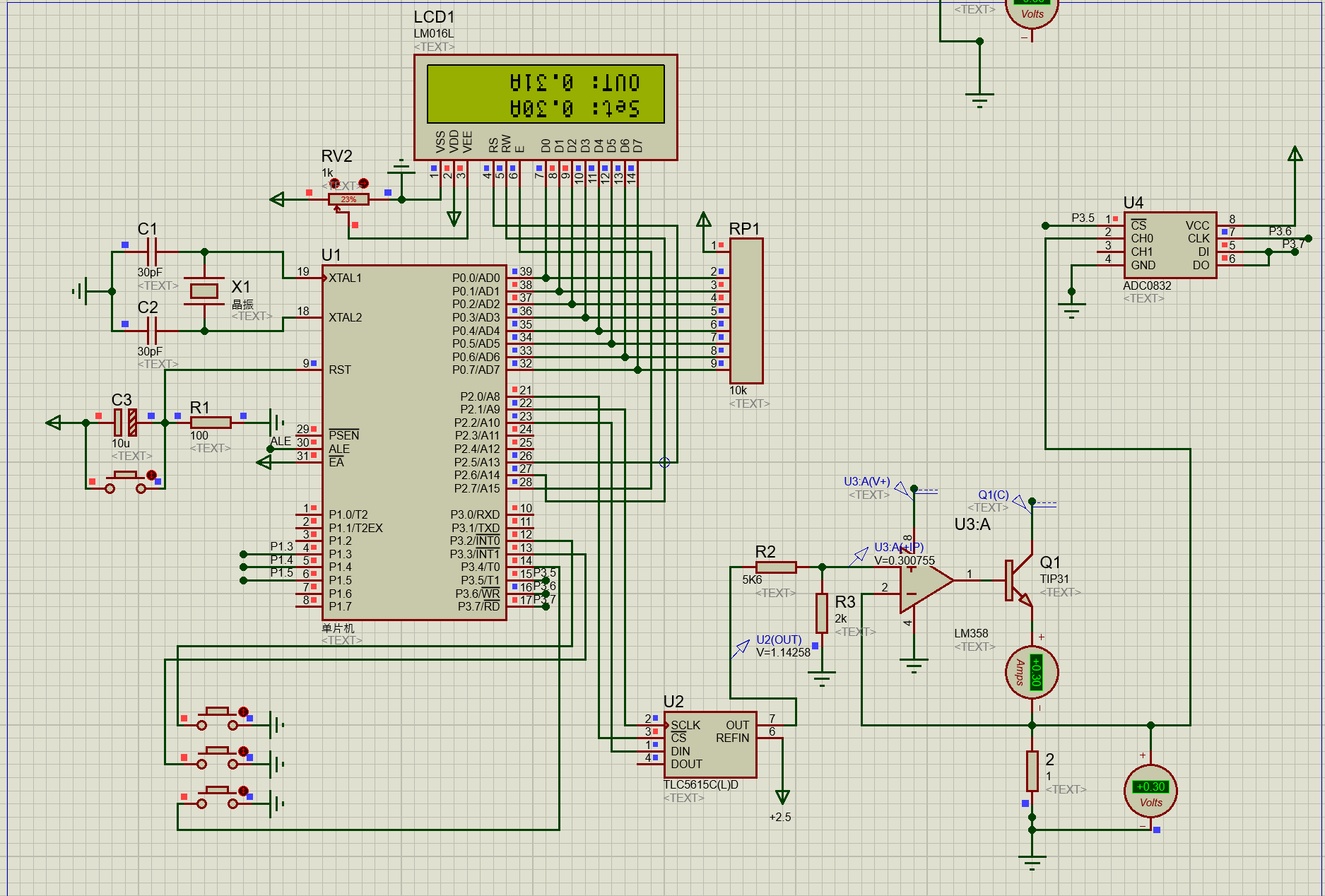1325x896 pixels.
Task: Click the REFIN pin label on U2
Action: [732, 738]
